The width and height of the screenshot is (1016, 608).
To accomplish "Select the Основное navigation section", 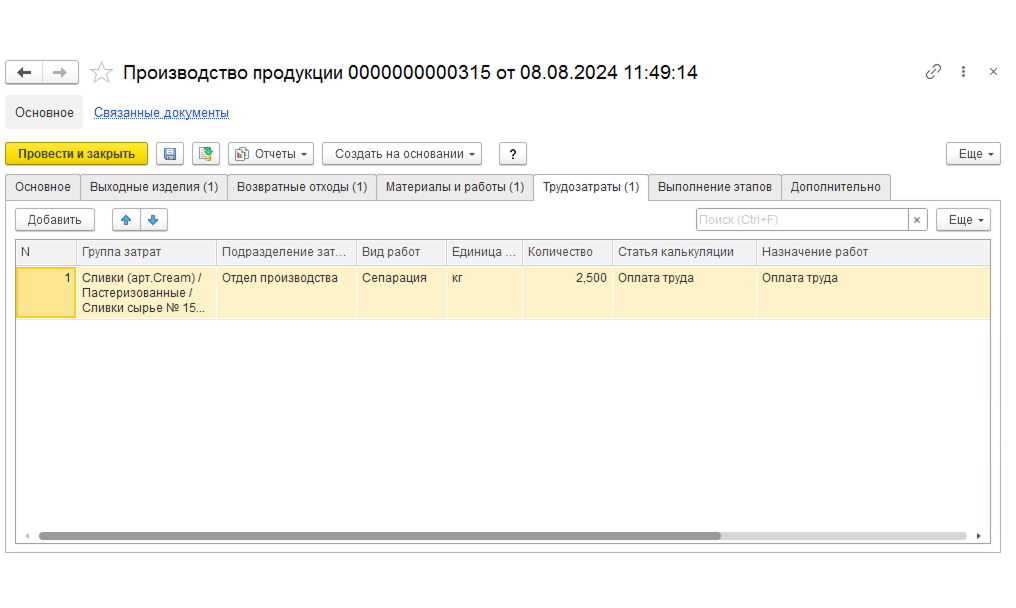I will coord(44,112).
